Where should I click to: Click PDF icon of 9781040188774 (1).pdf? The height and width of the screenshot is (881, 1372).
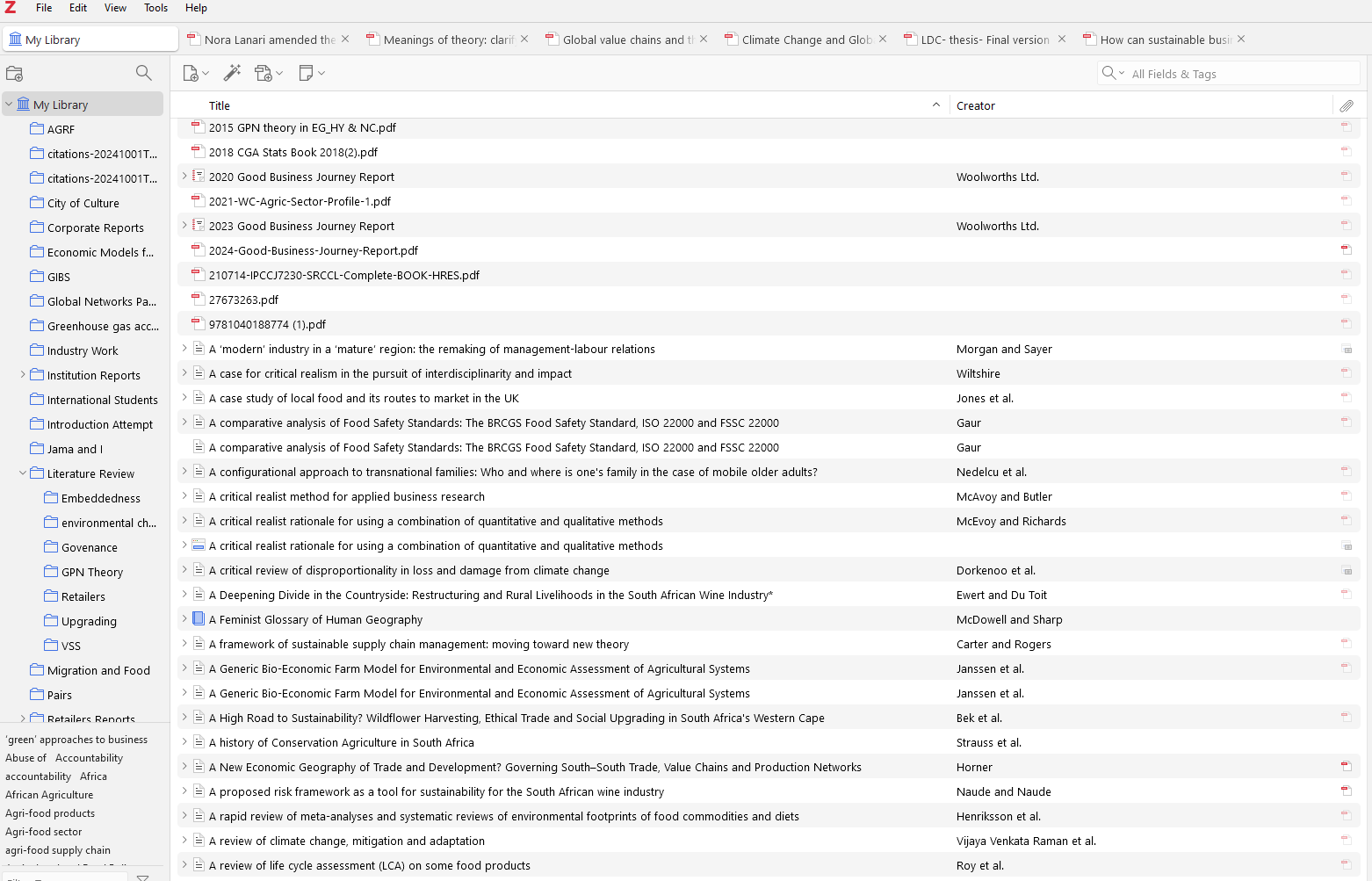click(199, 323)
